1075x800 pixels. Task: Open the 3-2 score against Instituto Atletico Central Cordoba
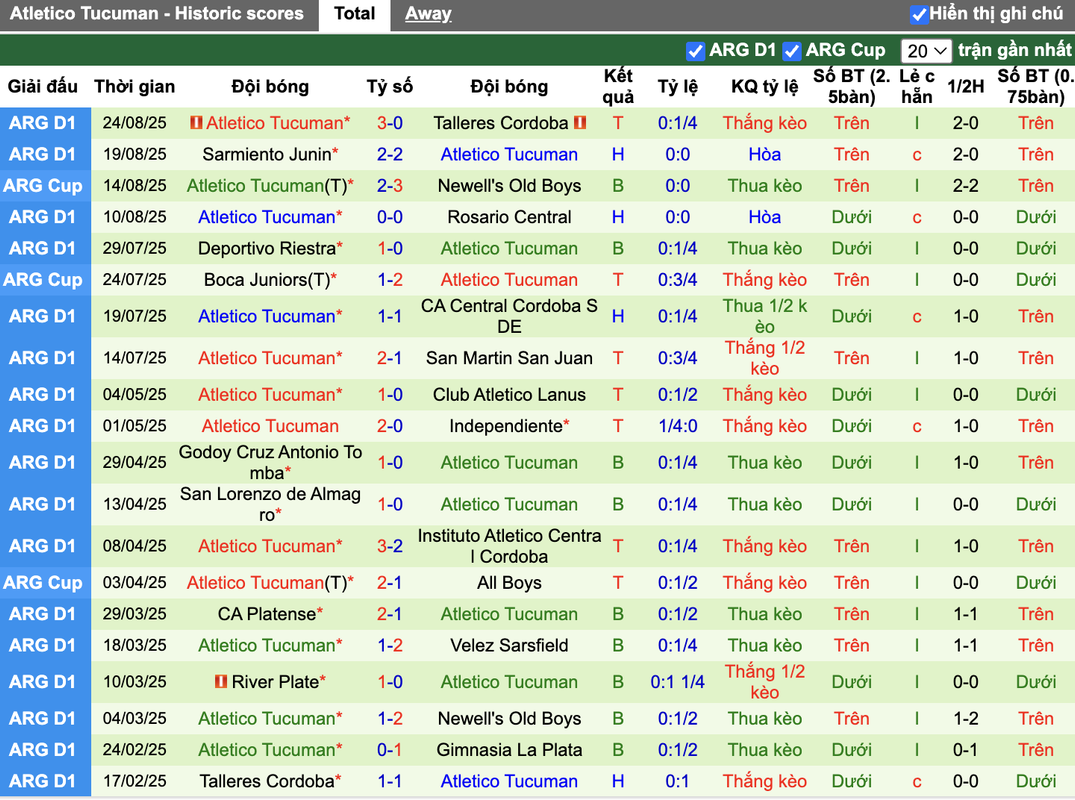(389, 546)
